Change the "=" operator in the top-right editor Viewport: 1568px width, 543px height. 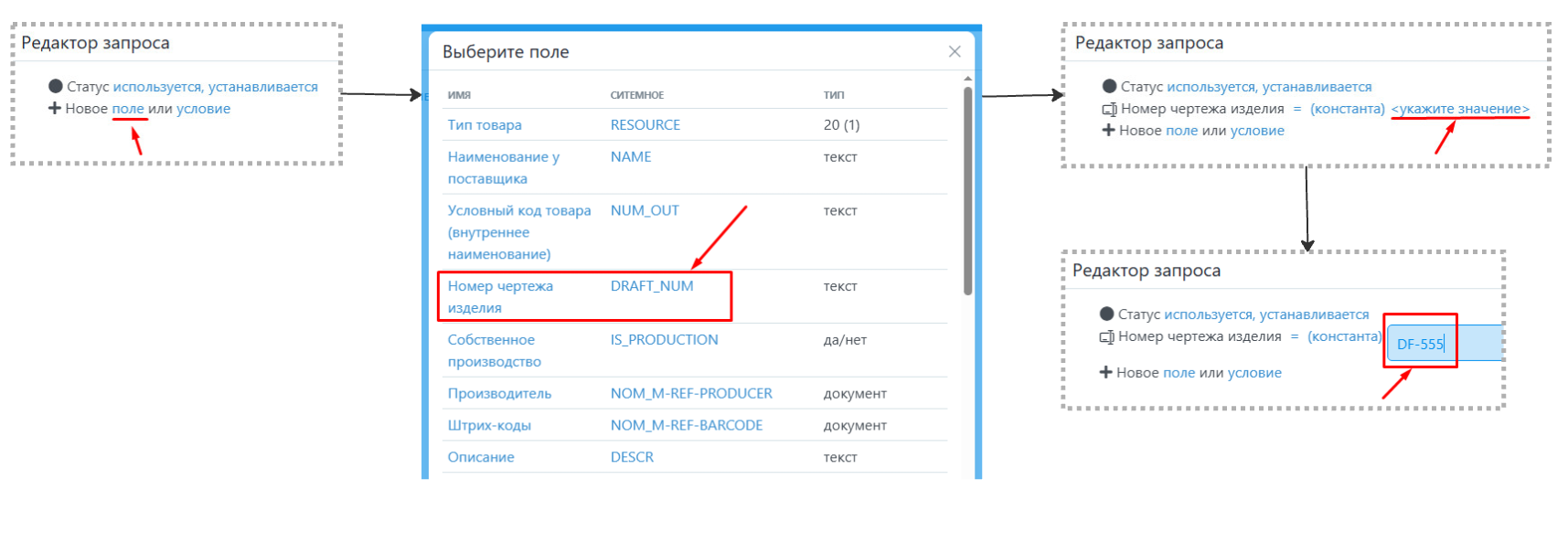point(1296,109)
